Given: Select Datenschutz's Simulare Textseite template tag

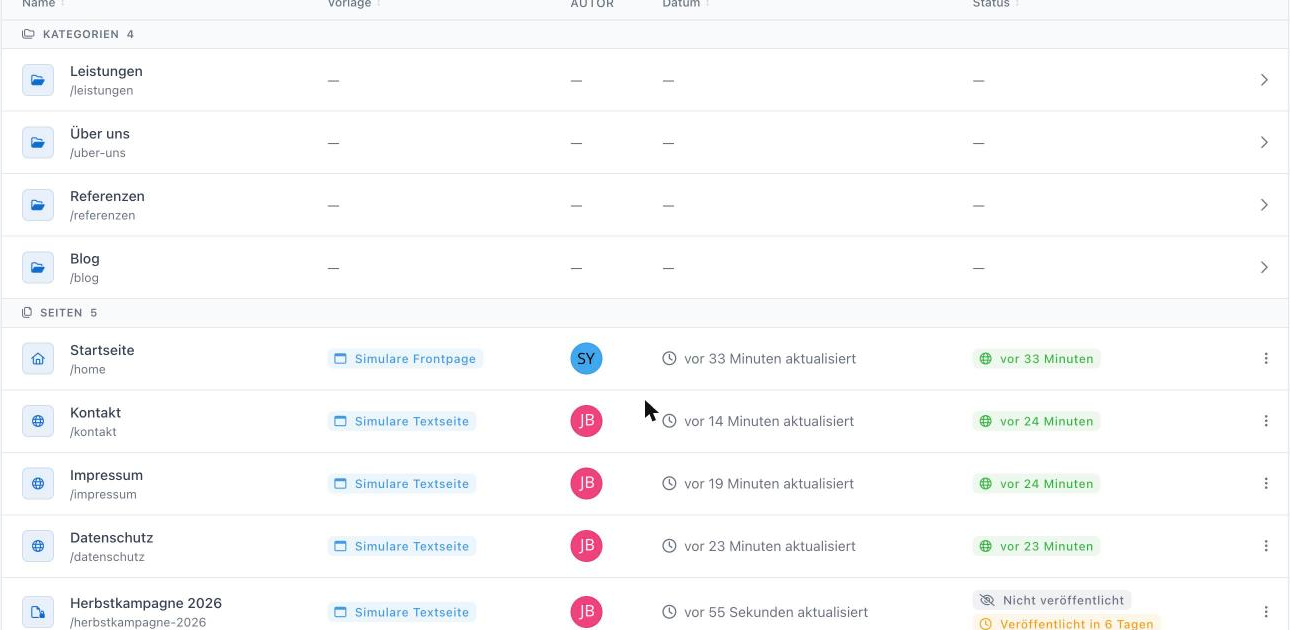Looking at the screenshot, I should tap(401, 546).
